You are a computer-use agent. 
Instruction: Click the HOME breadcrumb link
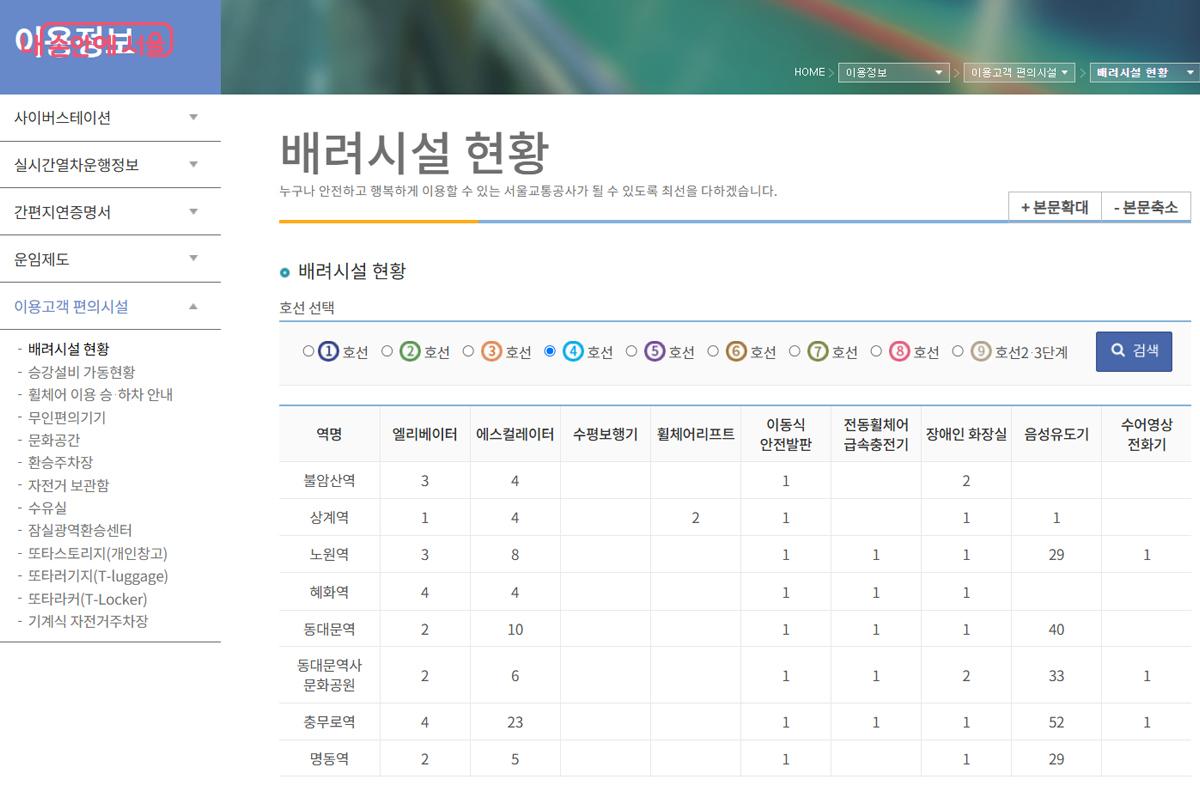coord(809,72)
